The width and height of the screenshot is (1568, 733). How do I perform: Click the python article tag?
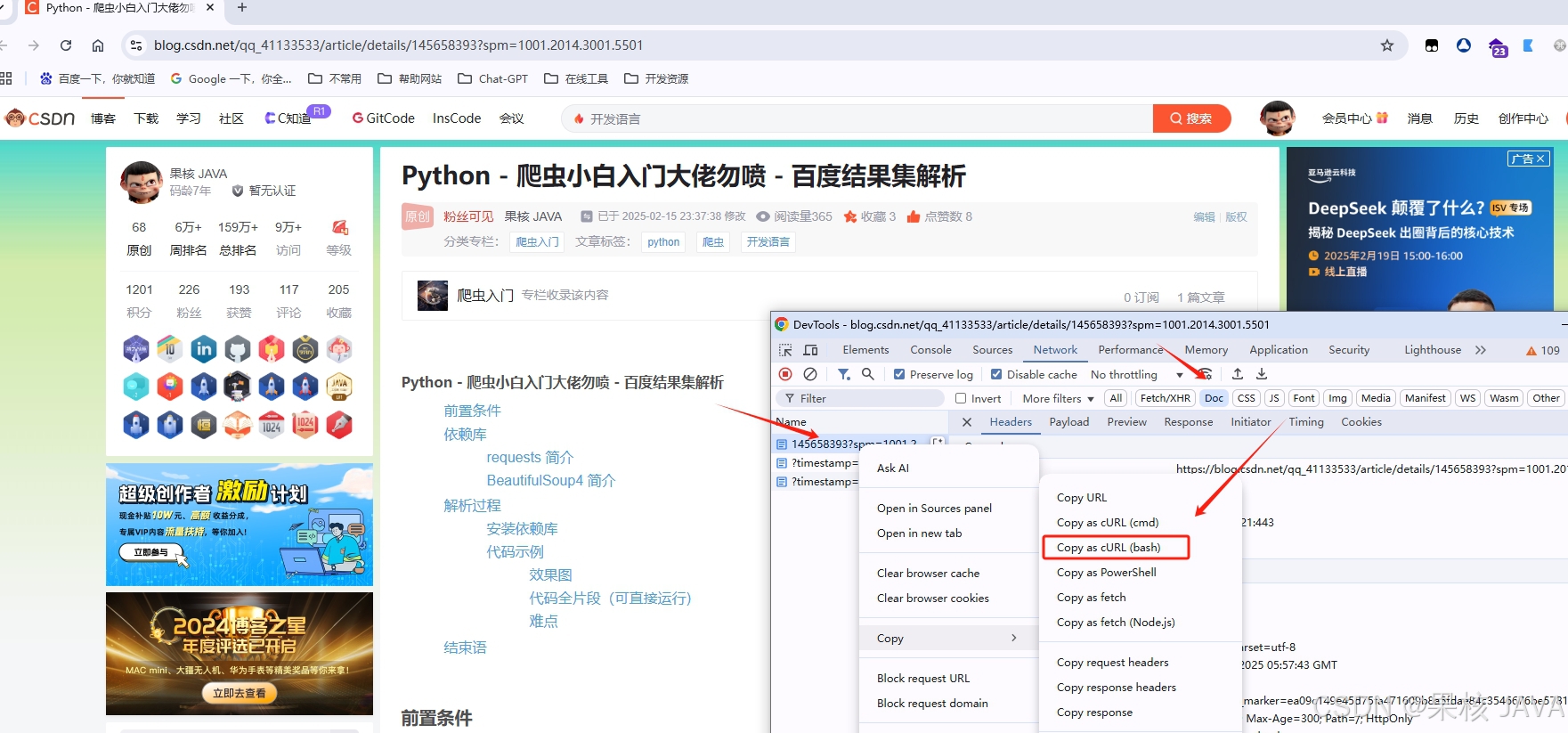(x=663, y=241)
